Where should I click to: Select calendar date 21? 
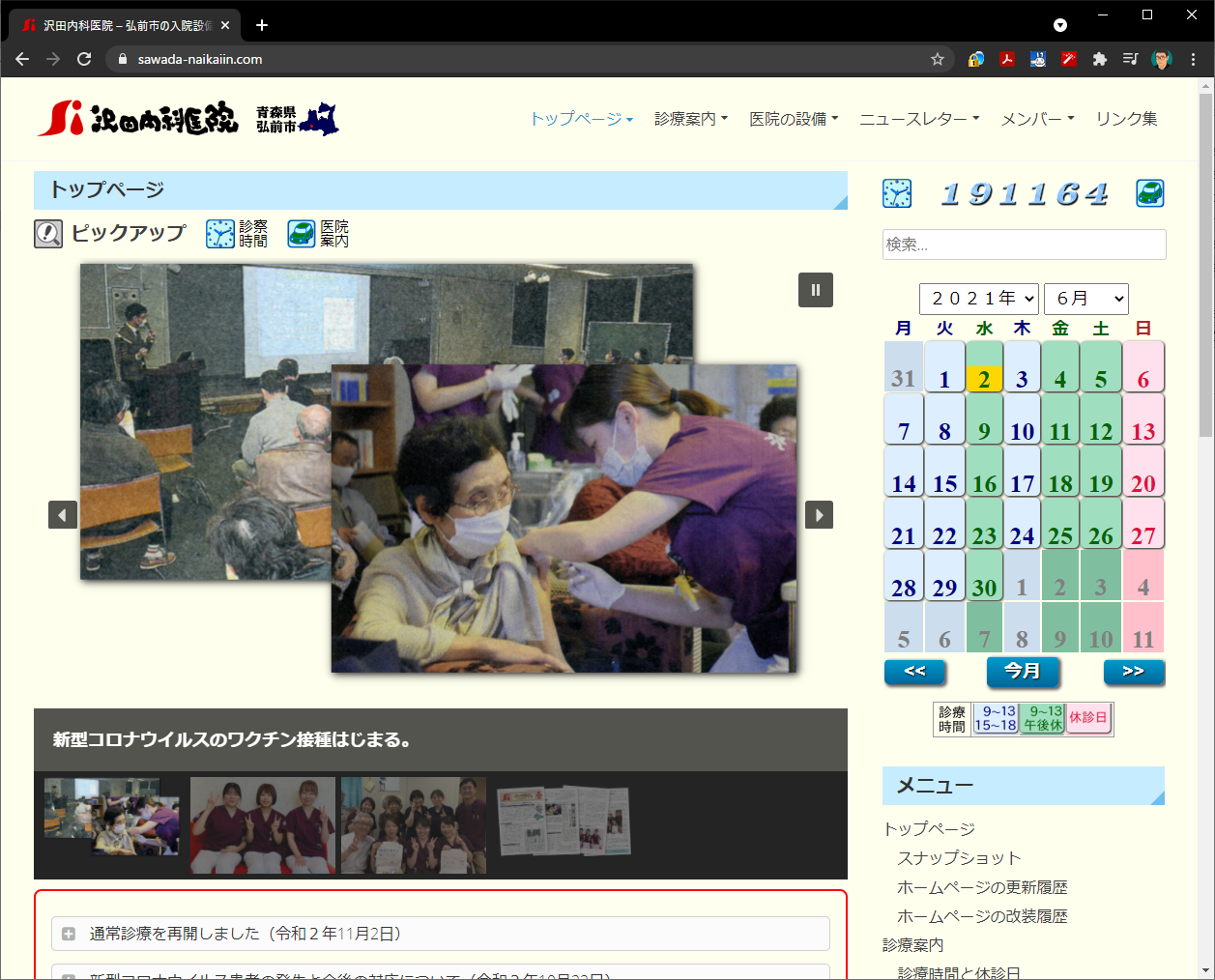[x=904, y=523]
